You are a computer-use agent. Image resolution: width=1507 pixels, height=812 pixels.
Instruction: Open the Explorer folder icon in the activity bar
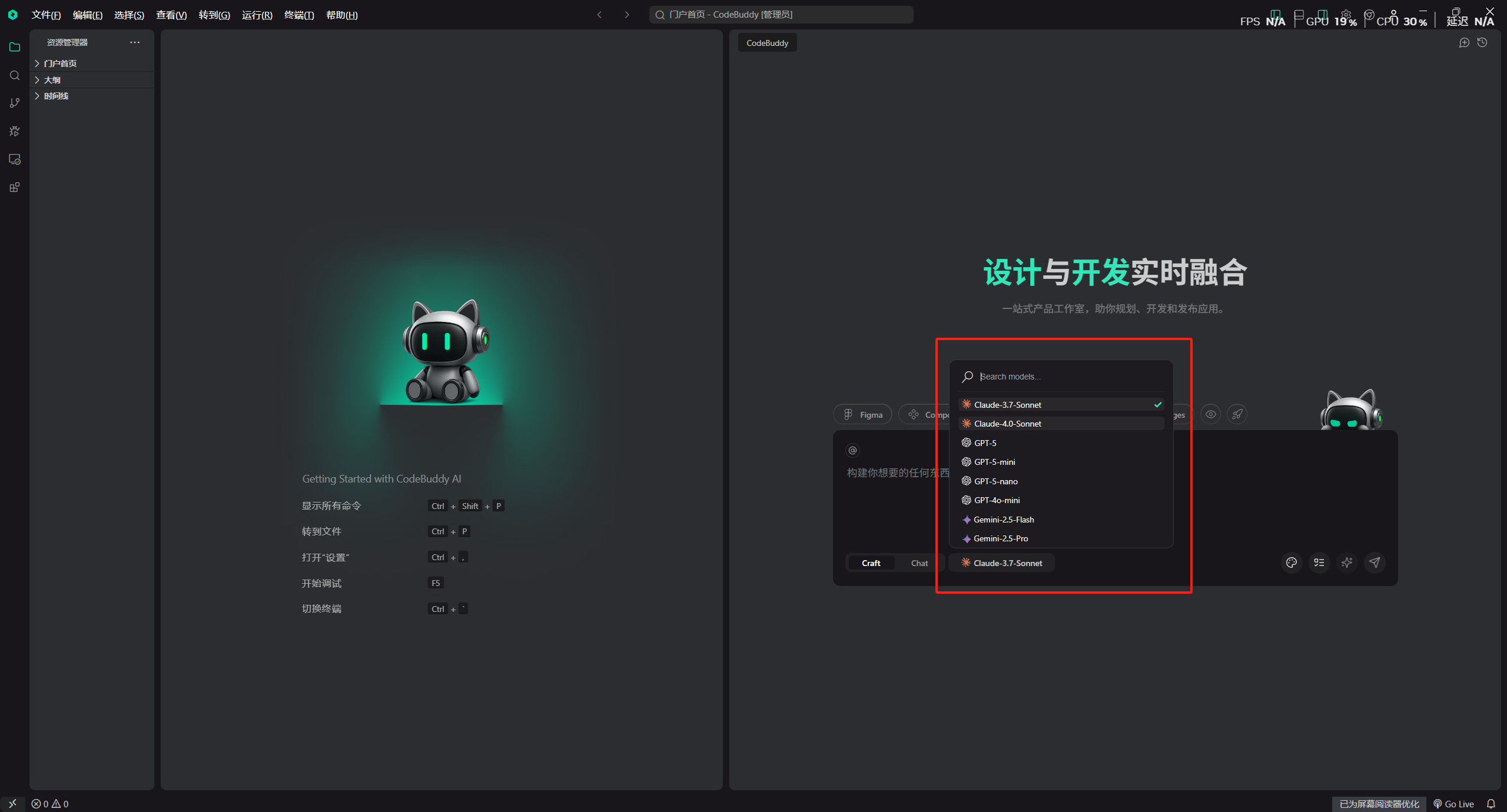15,47
